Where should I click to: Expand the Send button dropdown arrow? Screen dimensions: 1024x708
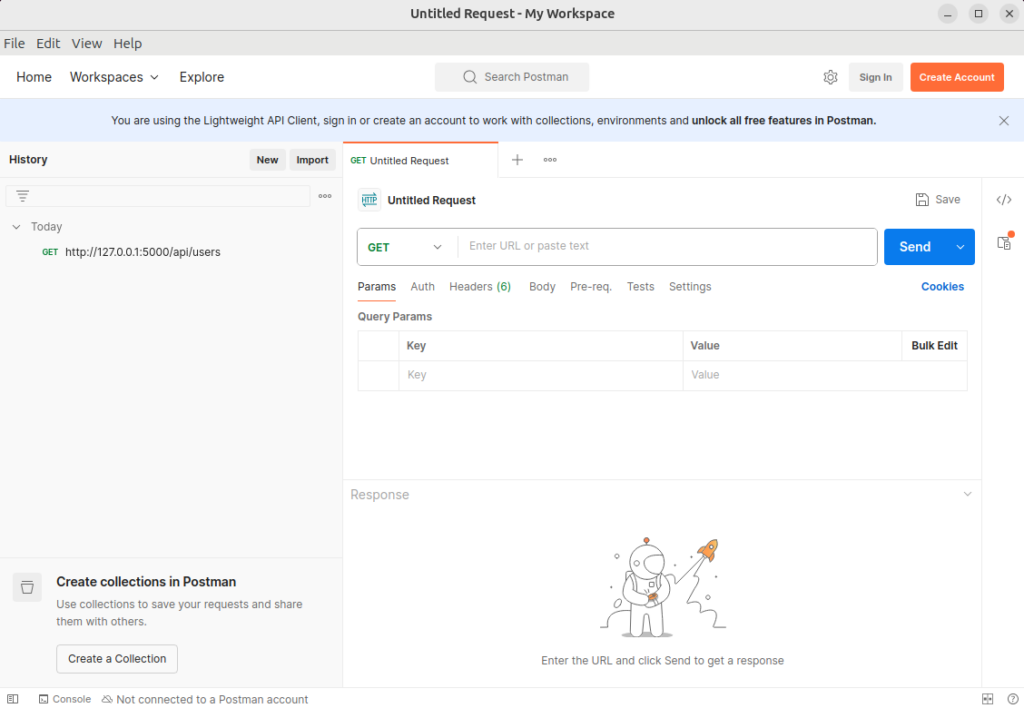pos(960,247)
